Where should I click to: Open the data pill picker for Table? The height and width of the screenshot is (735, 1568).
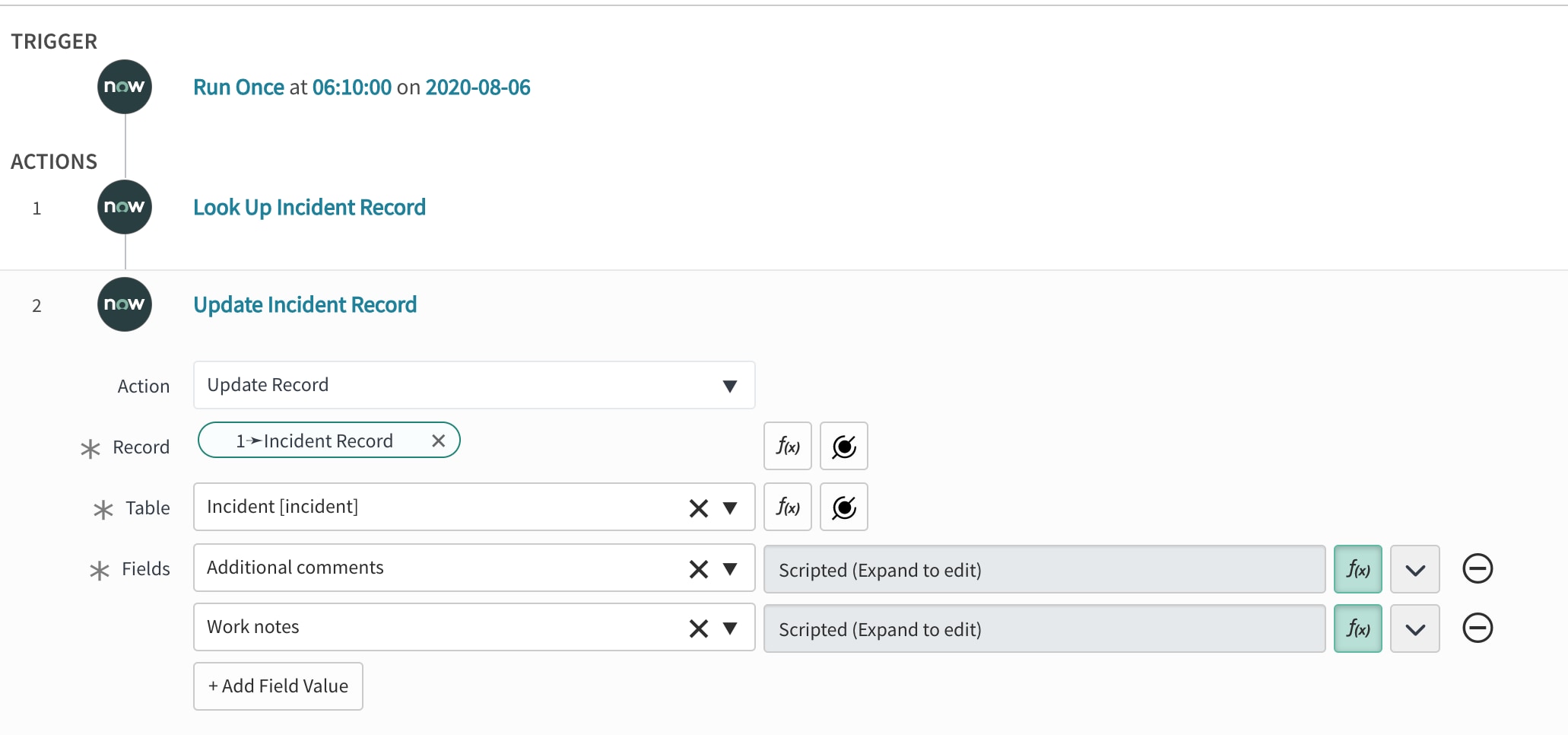(844, 508)
